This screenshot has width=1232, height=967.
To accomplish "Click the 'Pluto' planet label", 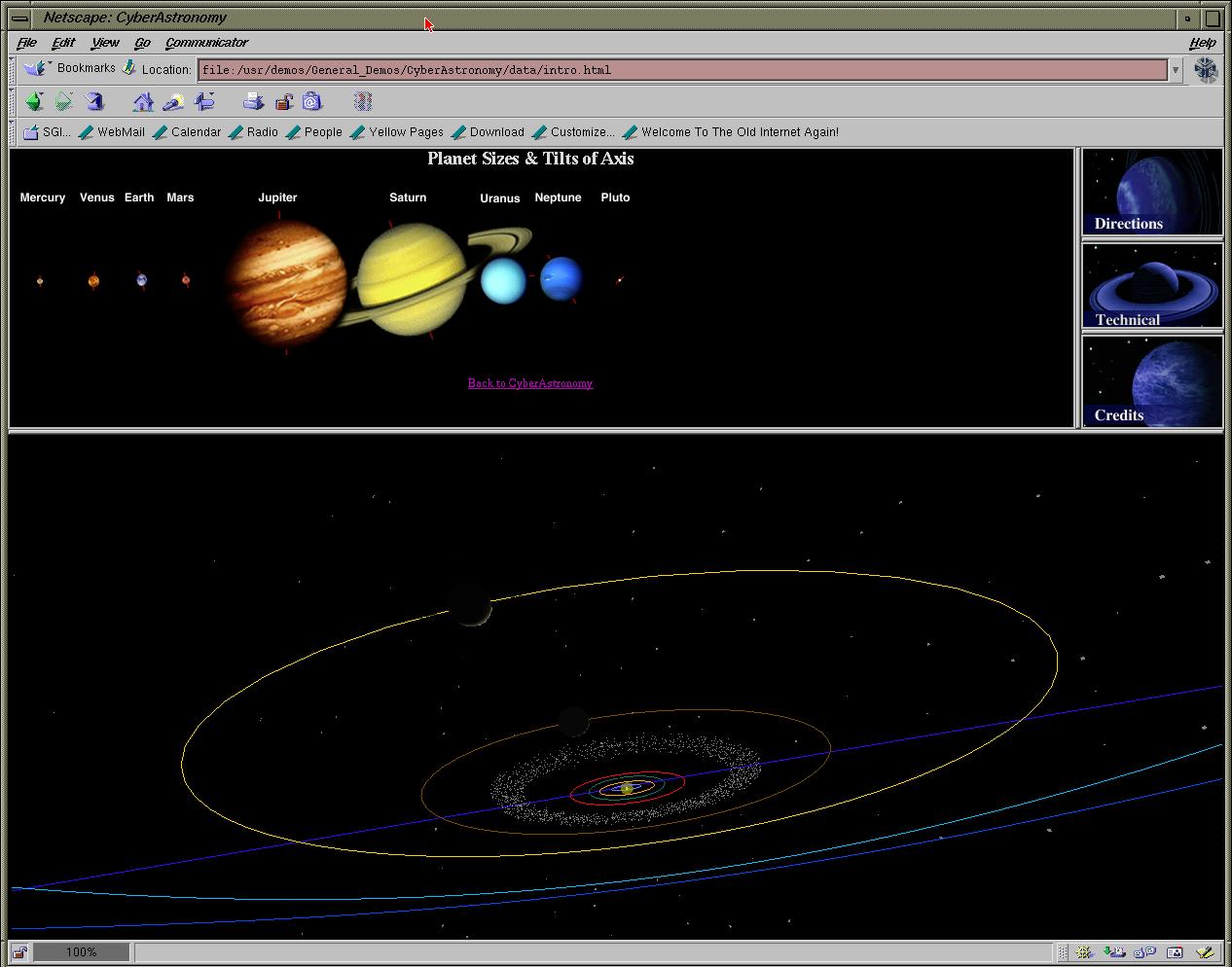I will tap(615, 197).
